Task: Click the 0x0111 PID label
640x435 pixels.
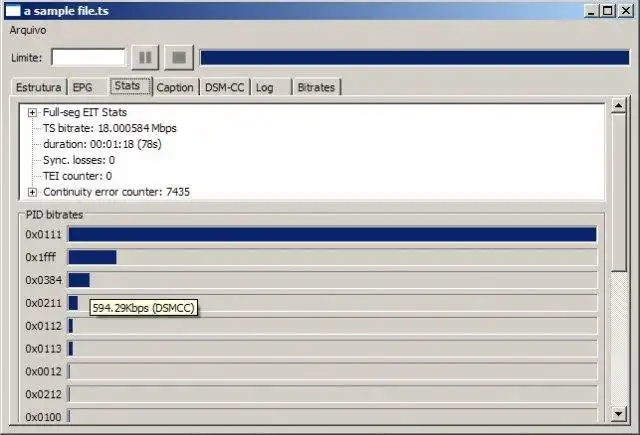Action: point(44,235)
